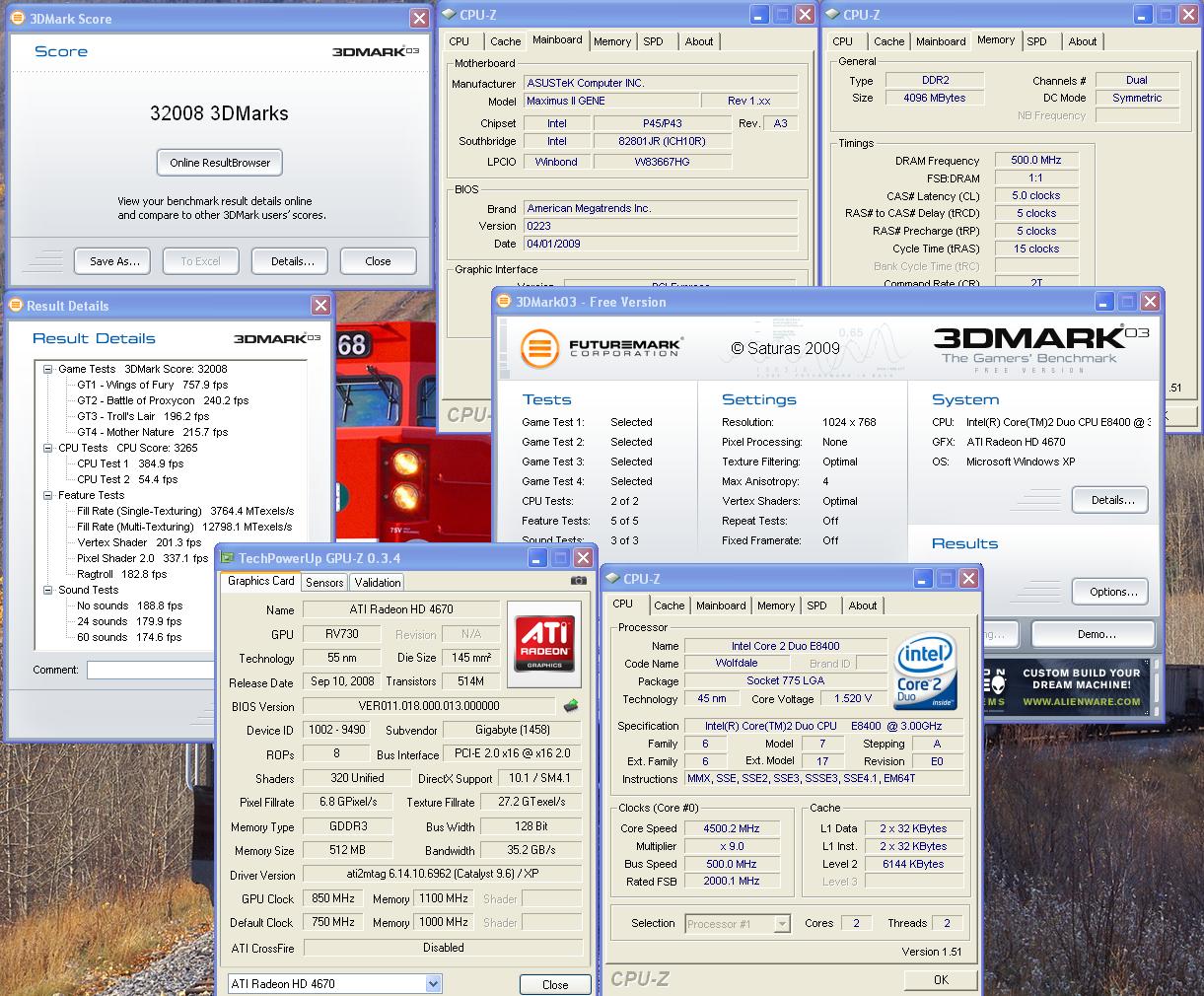Click the Demo button in 3DMark03
This screenshot has width=1204, height=996.
click(1093, 634)
